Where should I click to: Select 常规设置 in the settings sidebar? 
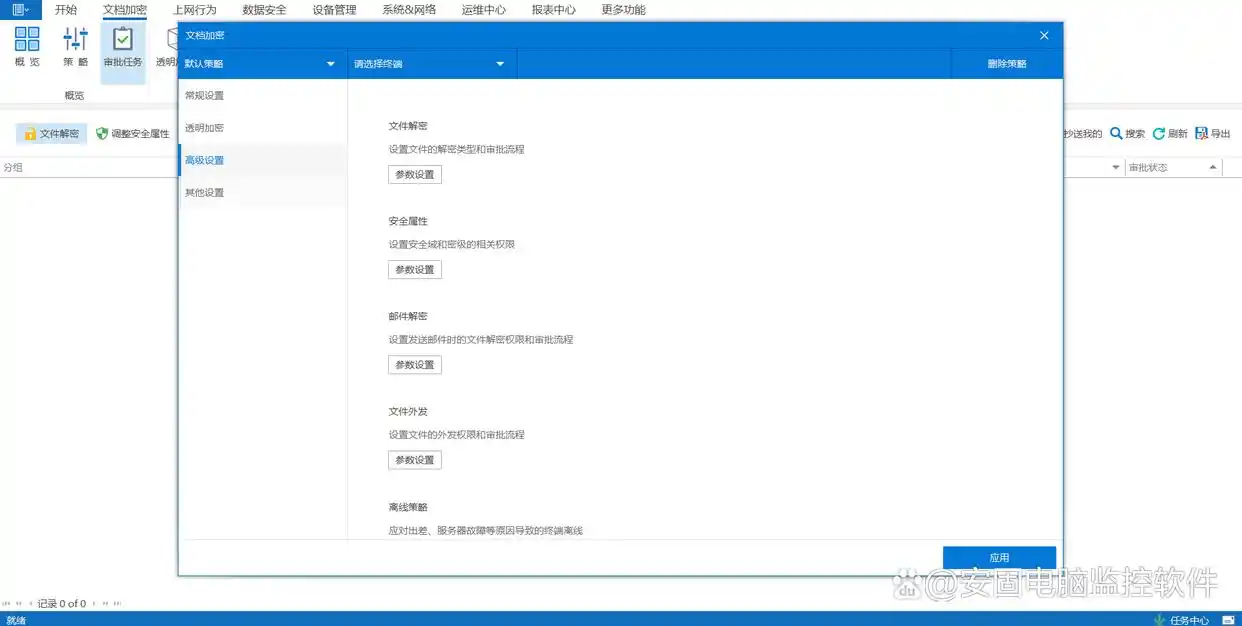coord(204,95)
